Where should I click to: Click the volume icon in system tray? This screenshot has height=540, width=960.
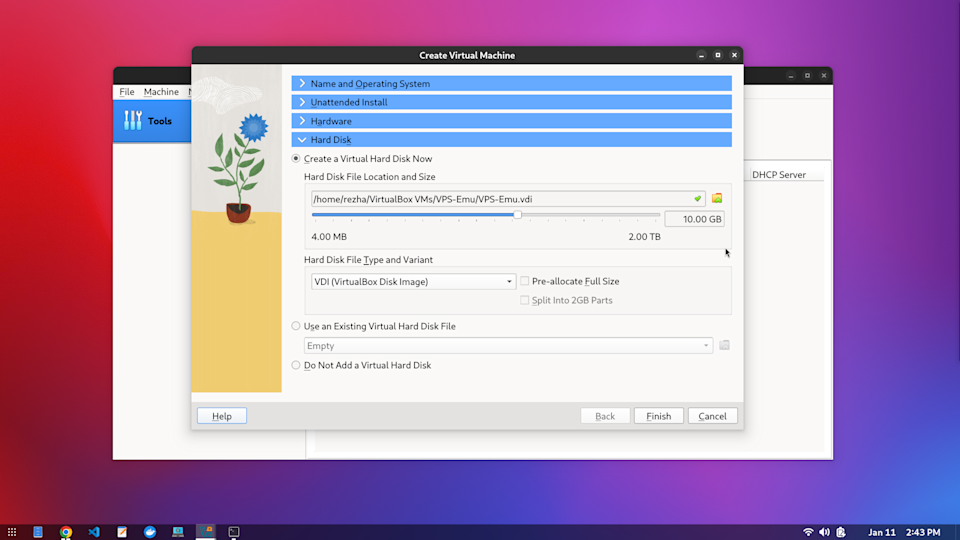point(825,532)
